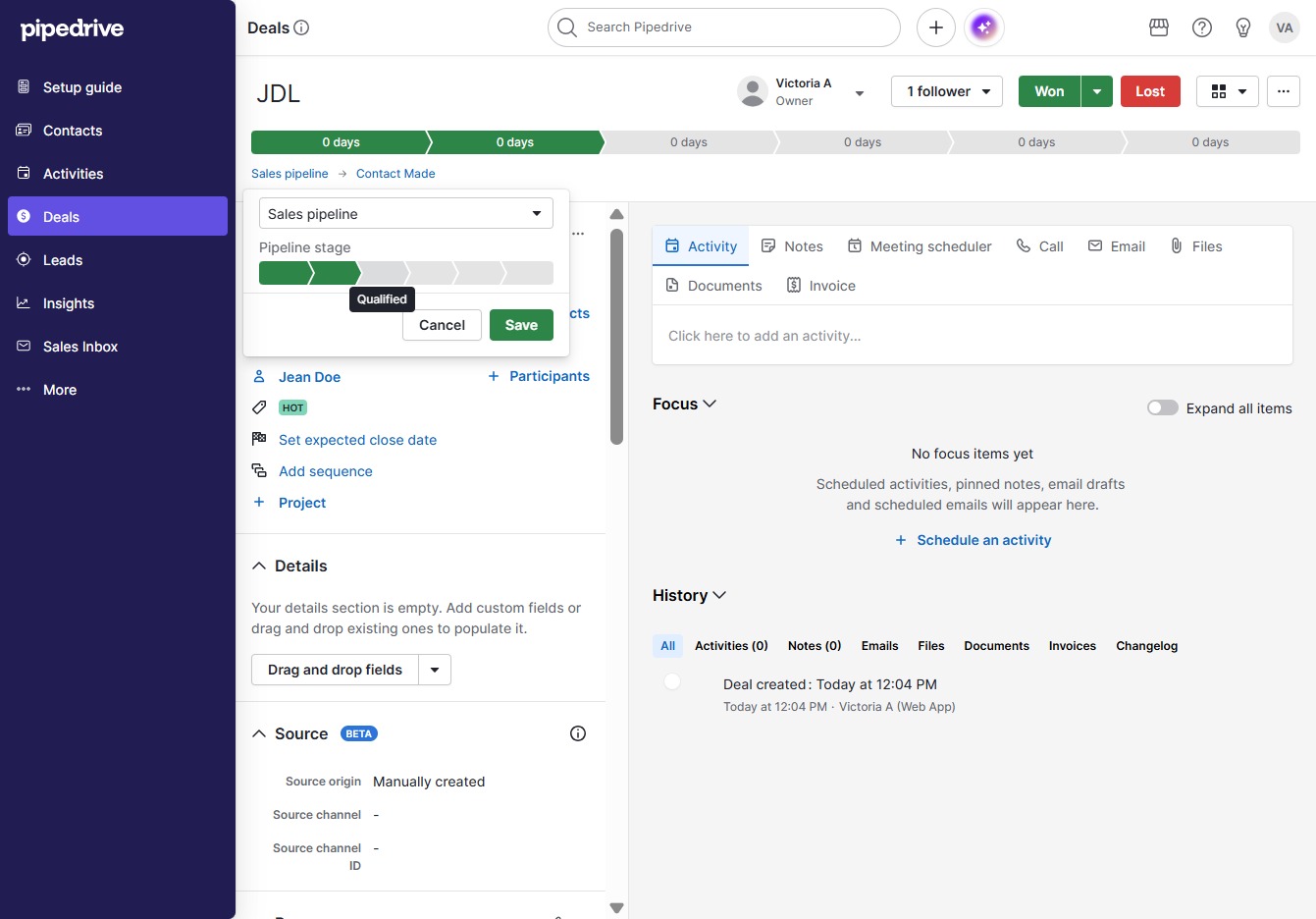
Task: Collapse the Details section
Action: click(x=259, y=566)
